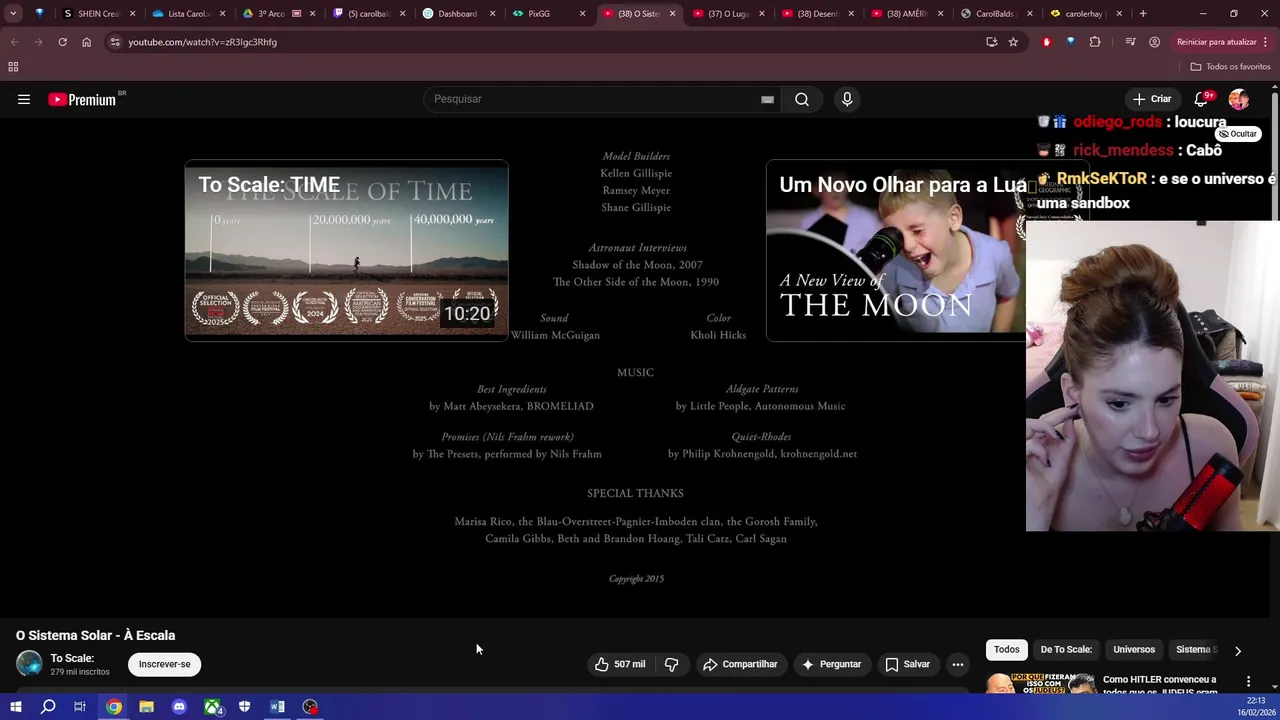Image resolution: width=1280 pixels, height=720 pixels.
Task: Open File Explorer from the taskbar
Action: click(146, 707)
